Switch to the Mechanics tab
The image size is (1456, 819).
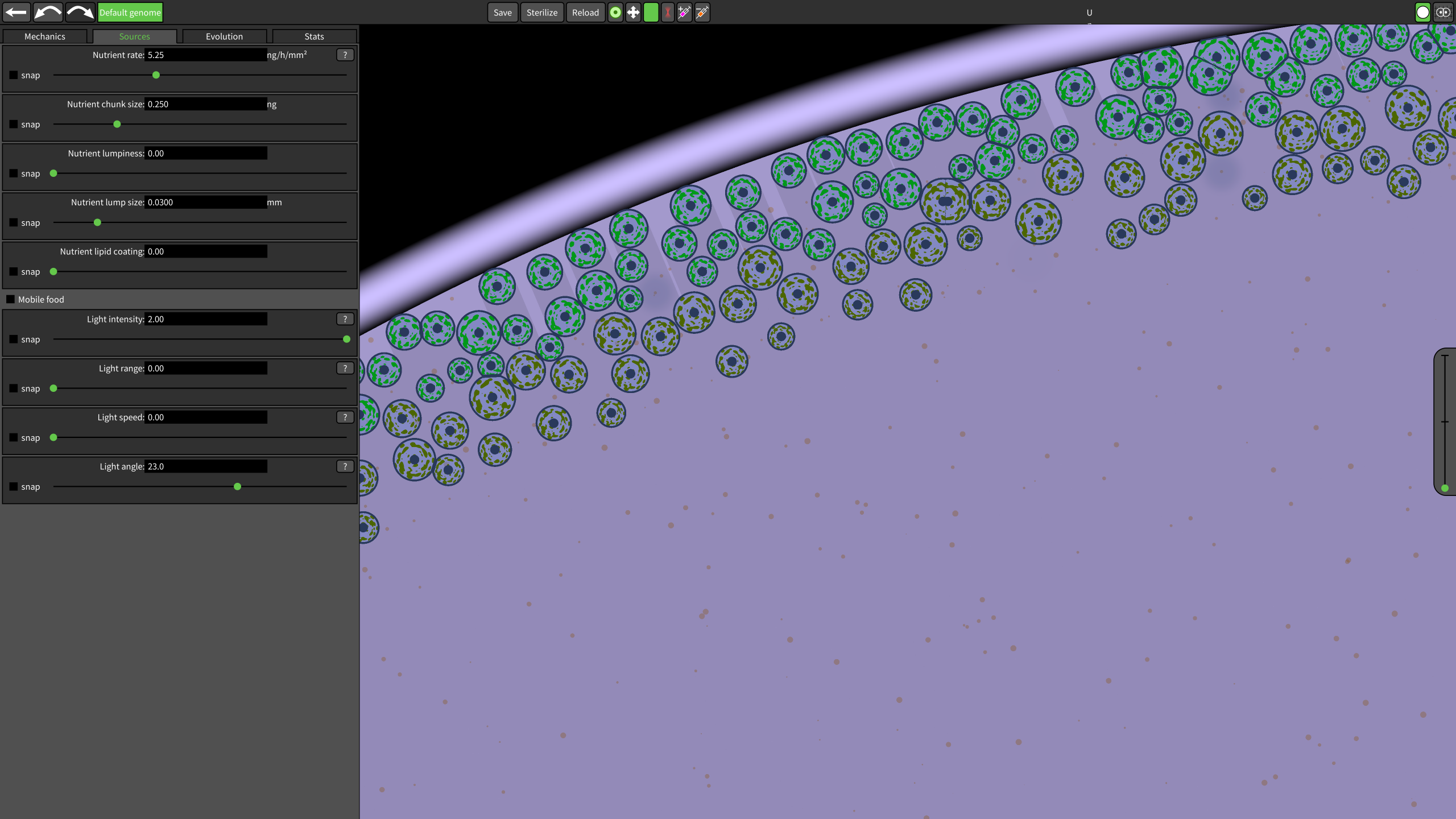click(x=45, y=36)
